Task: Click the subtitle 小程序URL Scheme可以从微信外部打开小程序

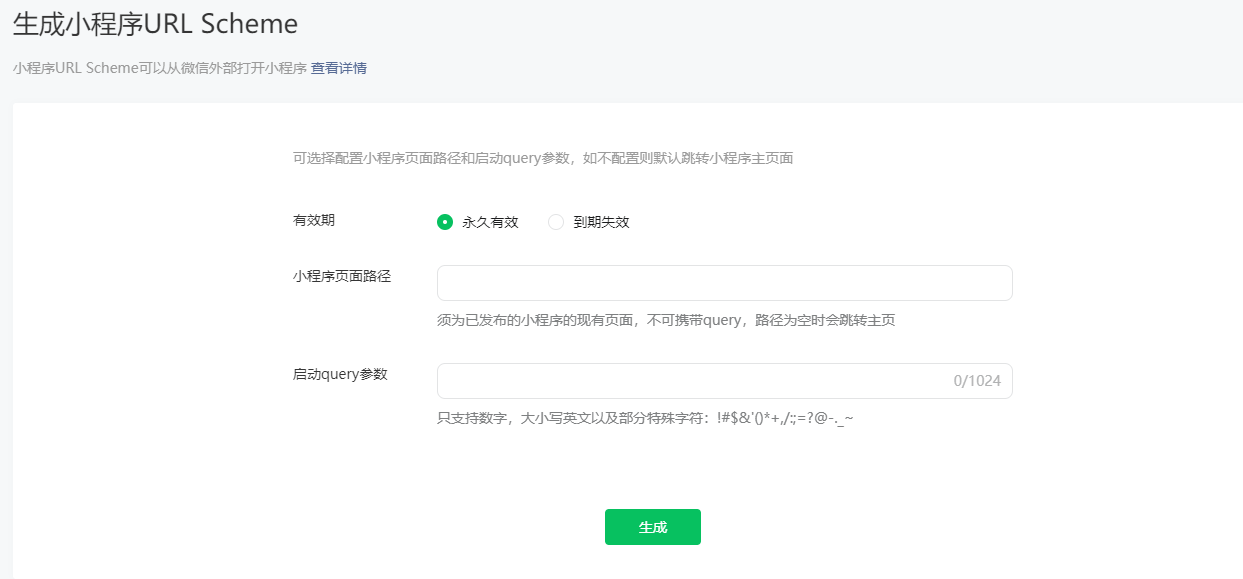Action: (160, 69)
